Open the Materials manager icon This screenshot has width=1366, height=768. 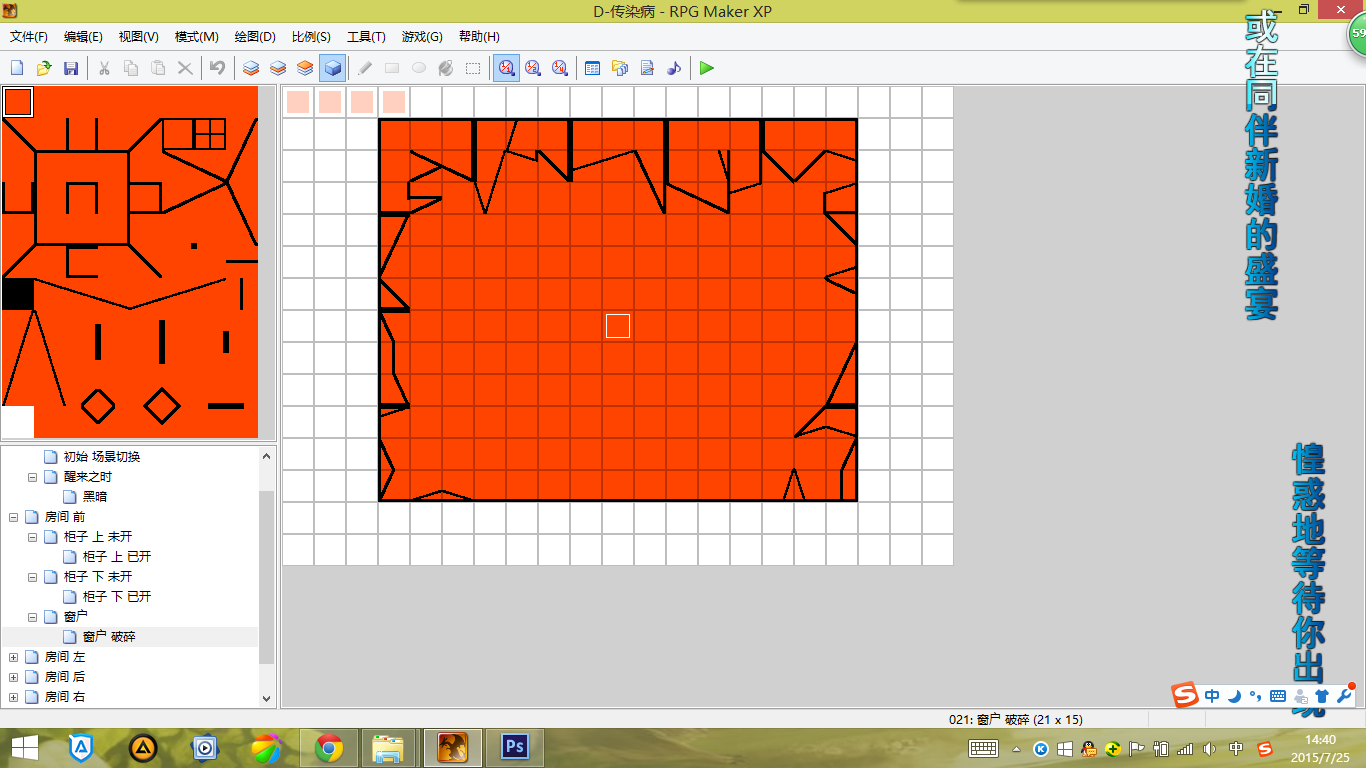[619, 68]
